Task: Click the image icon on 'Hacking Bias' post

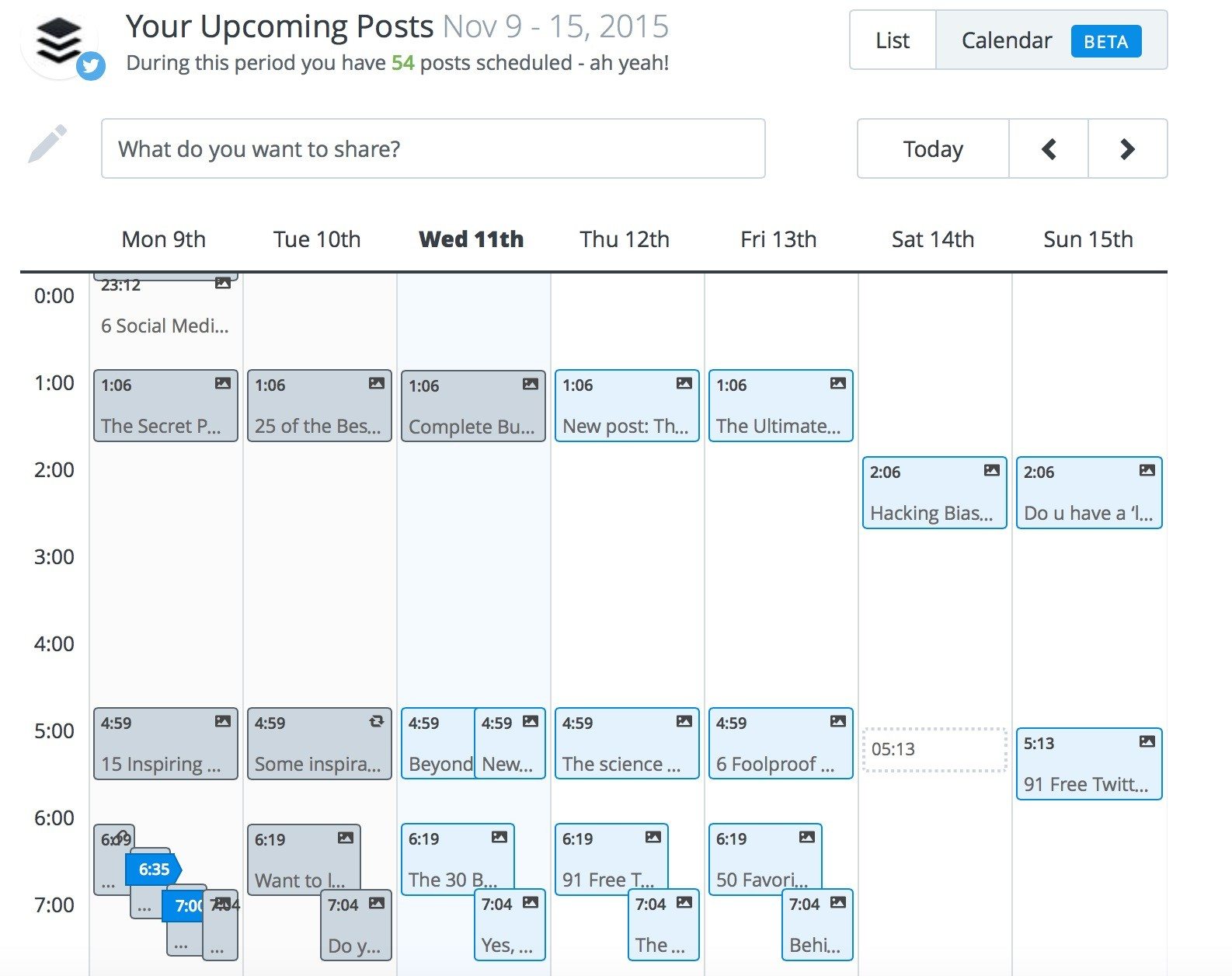Action: coord(993,470)
